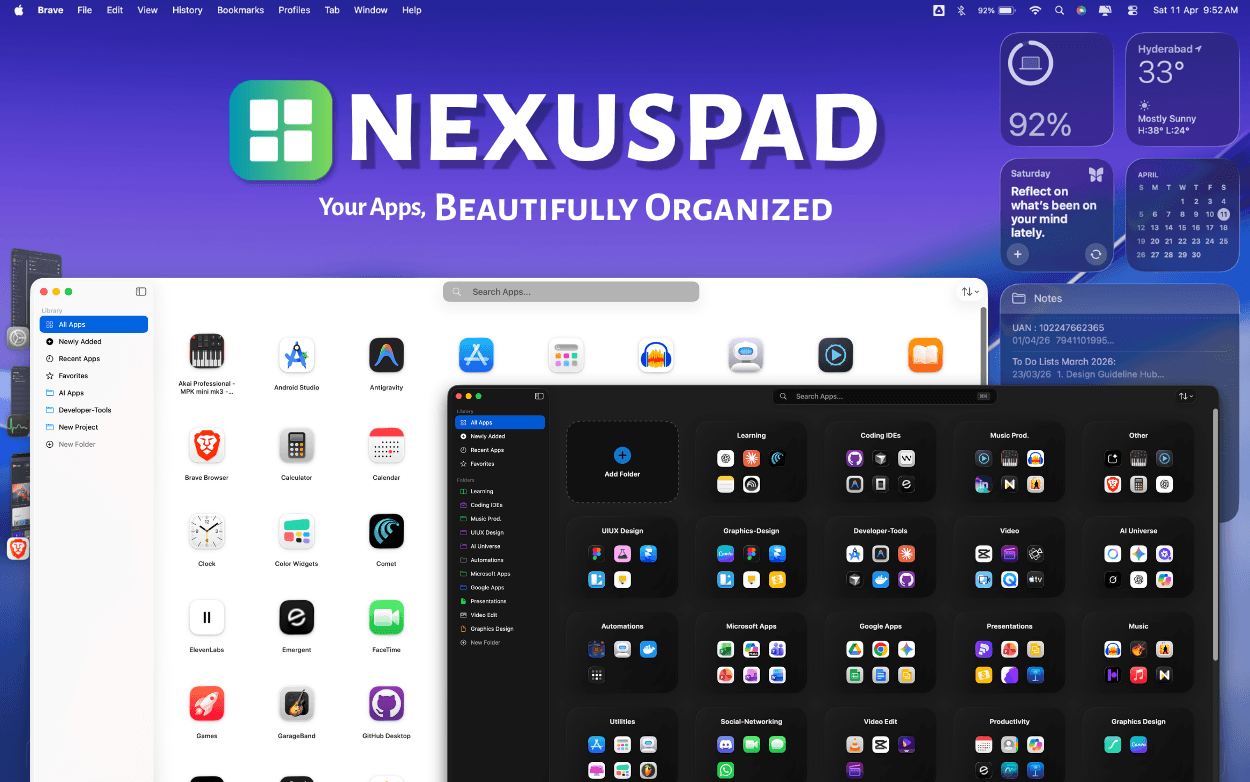1250x782 pixels.
Task: Launch the Comet app icon
Action: pyautogui.click(x=386, y=532)
